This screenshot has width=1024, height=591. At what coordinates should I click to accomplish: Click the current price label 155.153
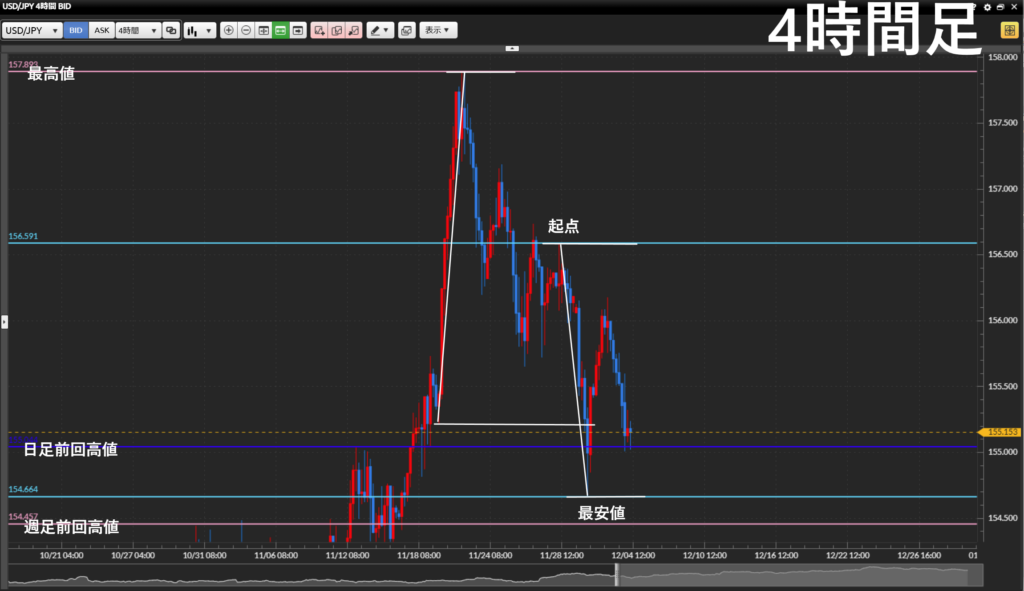tap(1002, 432)
